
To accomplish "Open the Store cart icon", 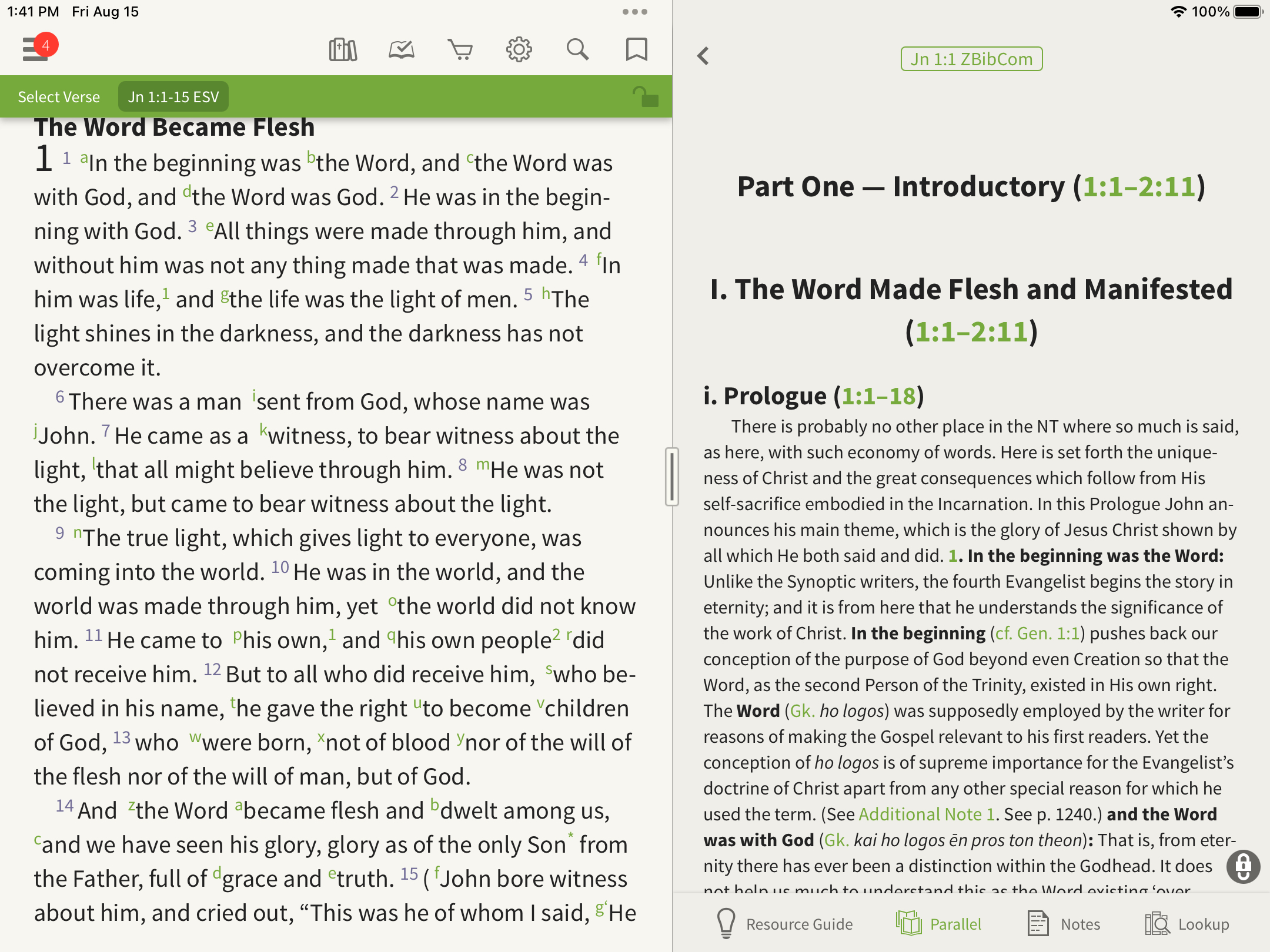I will 460,50.
